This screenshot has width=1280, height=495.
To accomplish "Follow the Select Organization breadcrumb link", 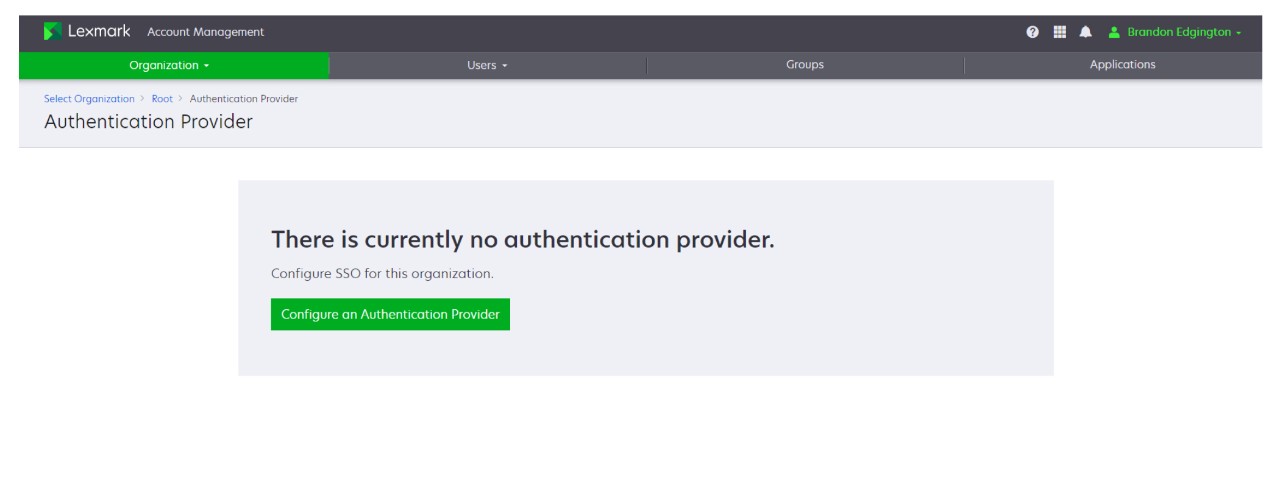I will click(x=89, y=99).
